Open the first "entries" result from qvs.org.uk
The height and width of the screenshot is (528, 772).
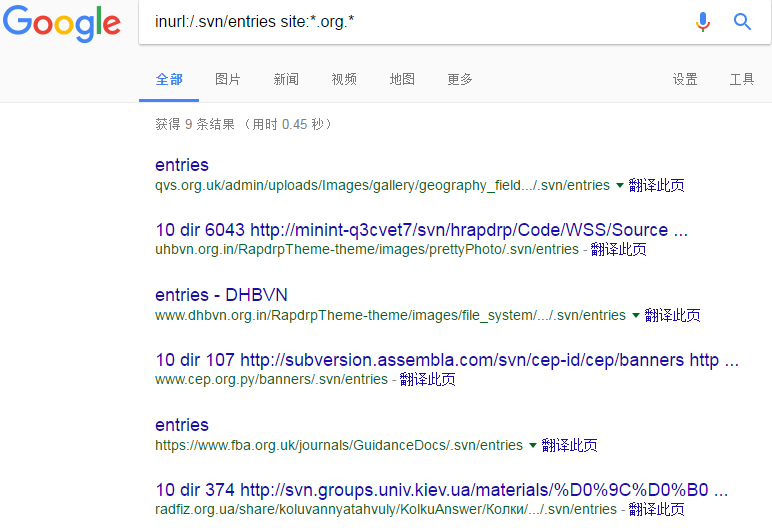pos(182,165)
